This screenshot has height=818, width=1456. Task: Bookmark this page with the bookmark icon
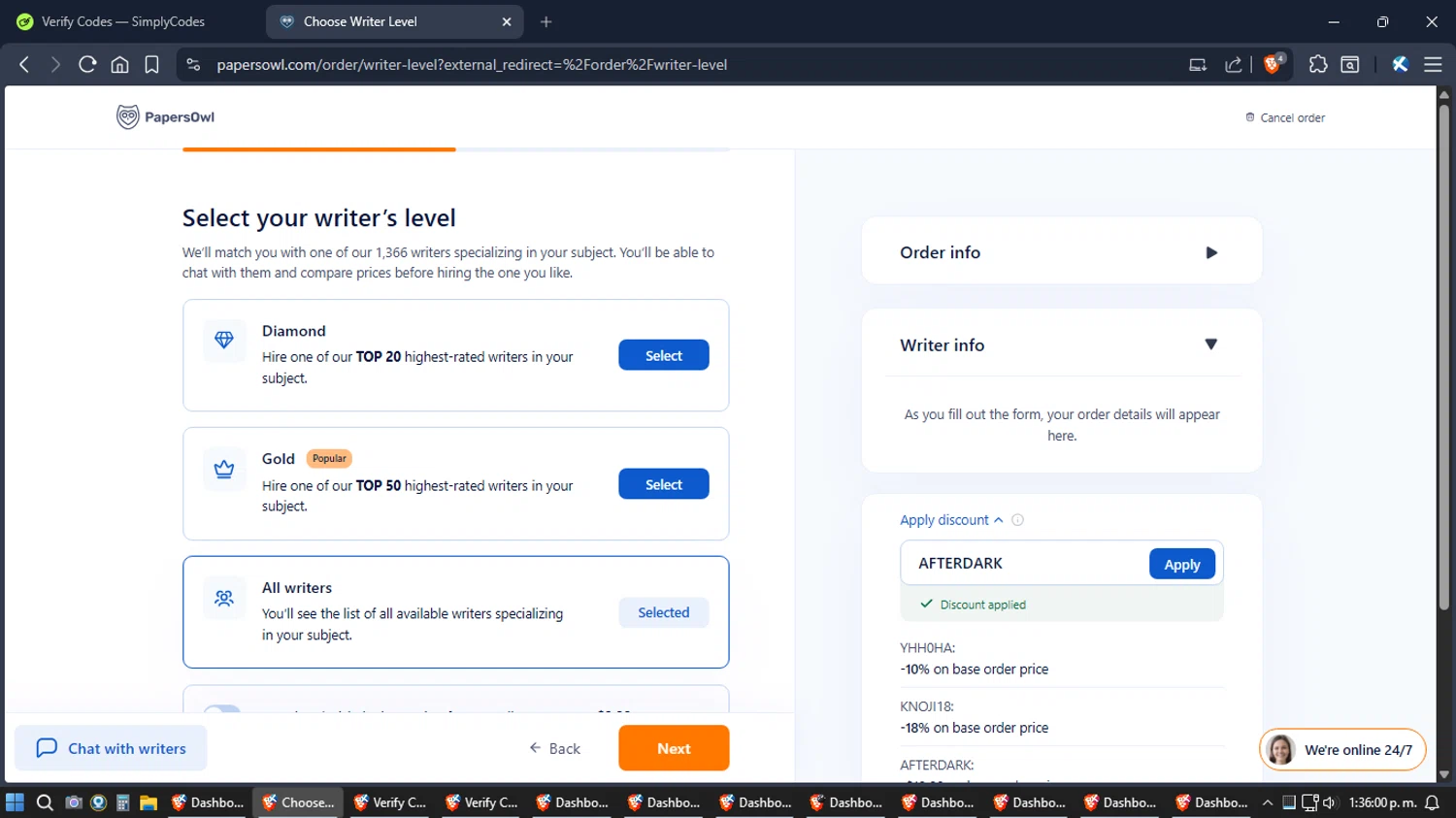[x=151, y=64]
